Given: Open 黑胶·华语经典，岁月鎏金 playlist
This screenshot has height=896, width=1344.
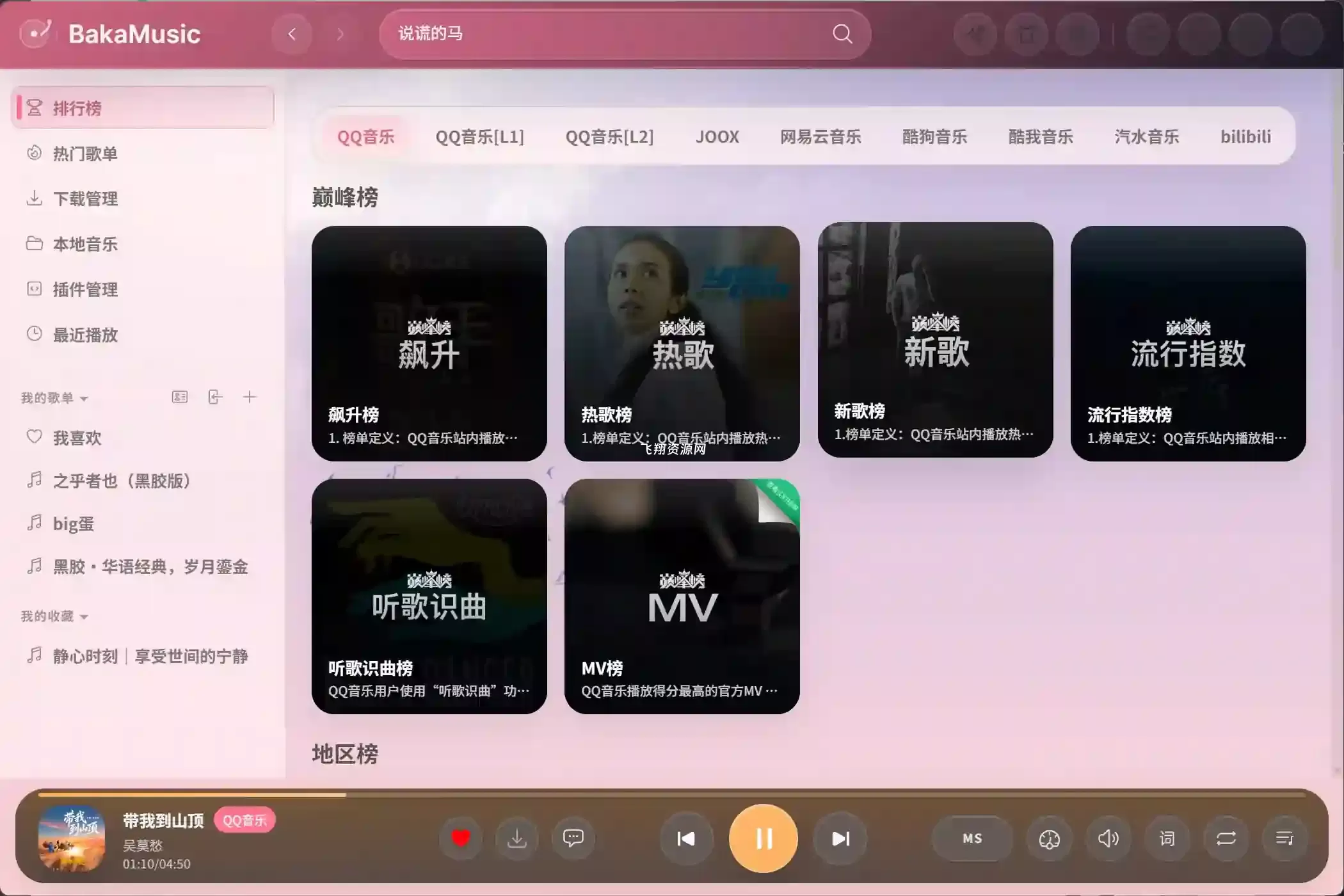Looking at the screenshot, I should pos(143,566).
